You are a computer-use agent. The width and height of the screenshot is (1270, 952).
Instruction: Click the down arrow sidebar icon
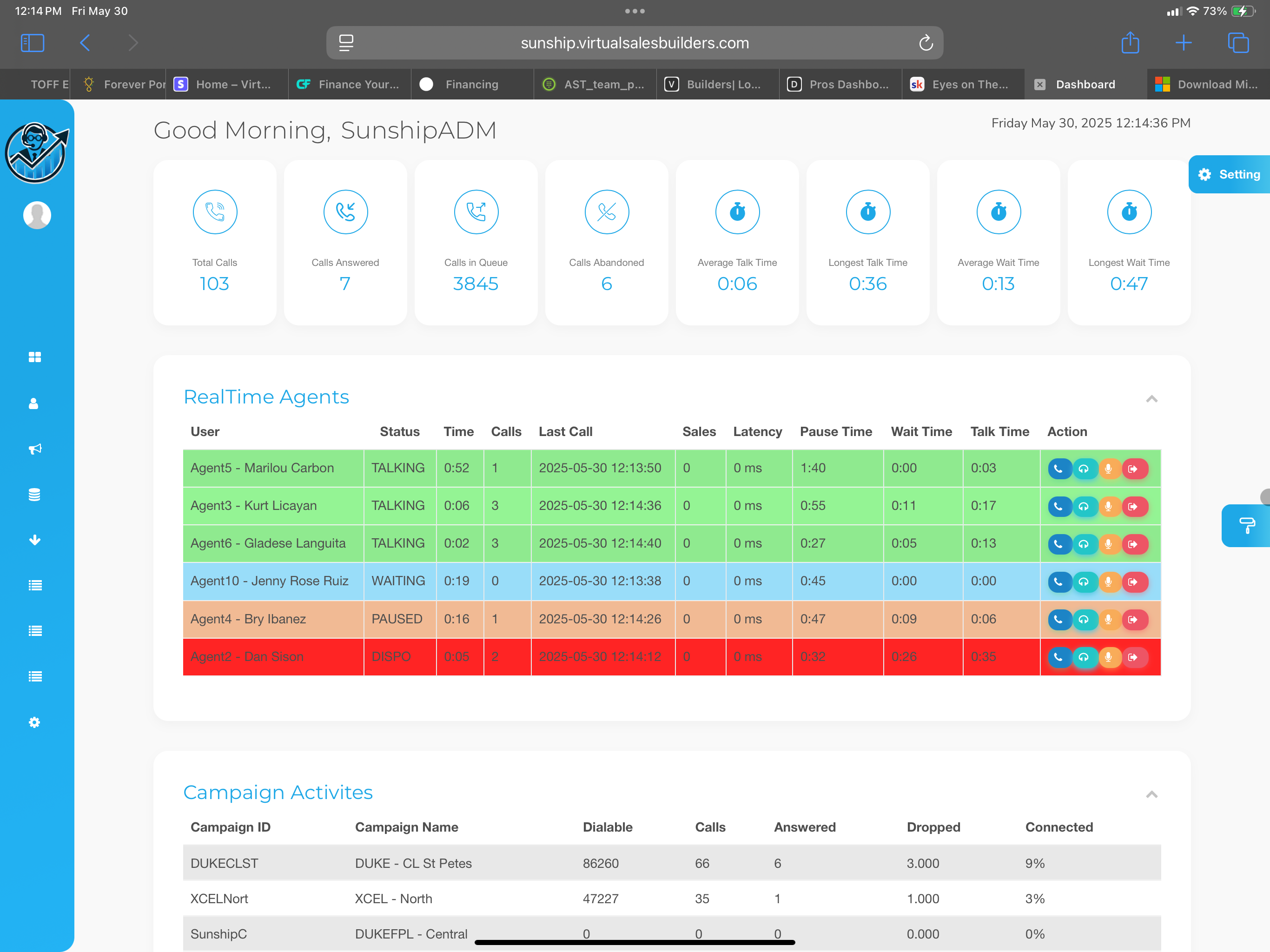[x=34, y=540]
